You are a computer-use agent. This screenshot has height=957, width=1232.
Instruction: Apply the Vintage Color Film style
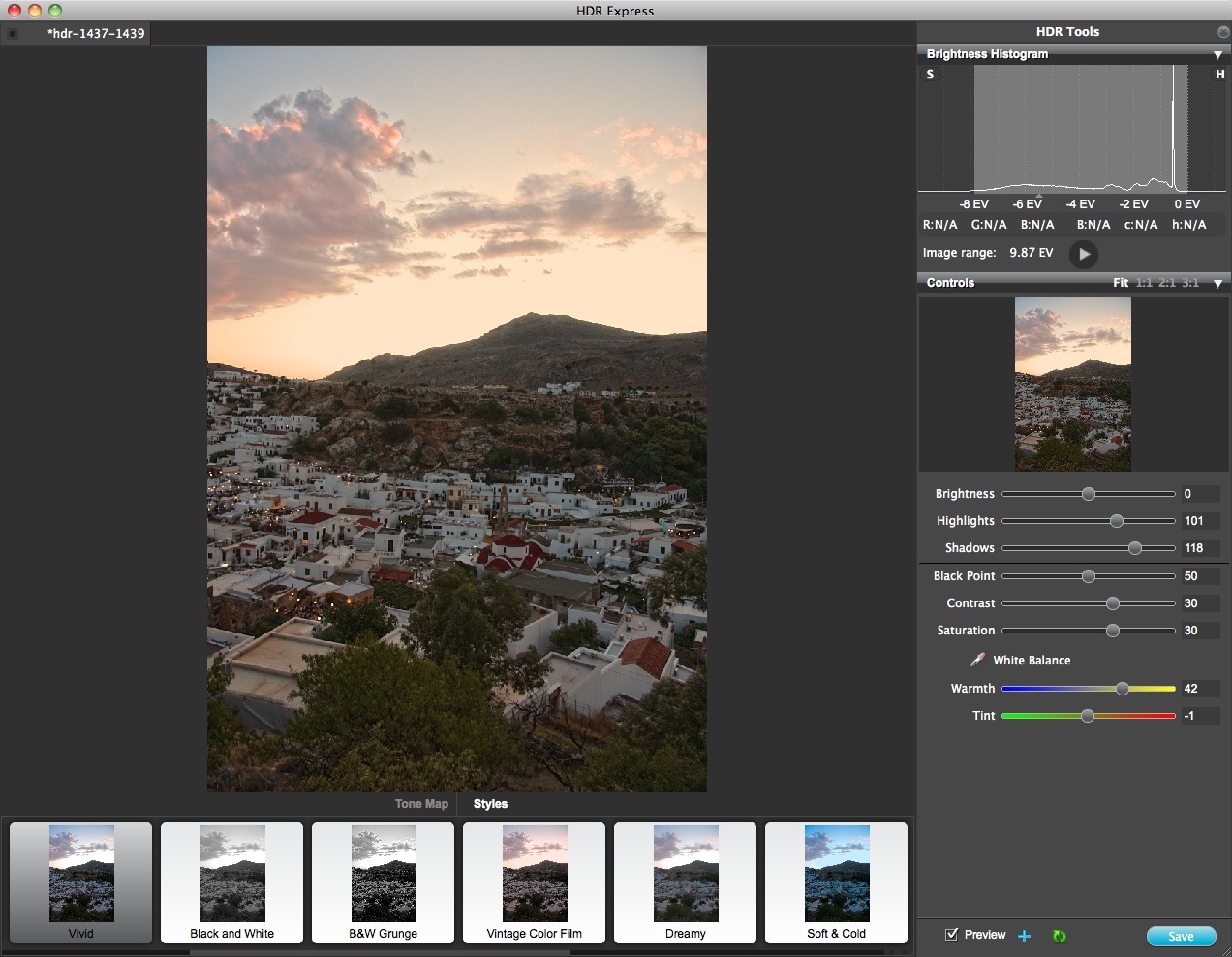[x=534, y=875]
